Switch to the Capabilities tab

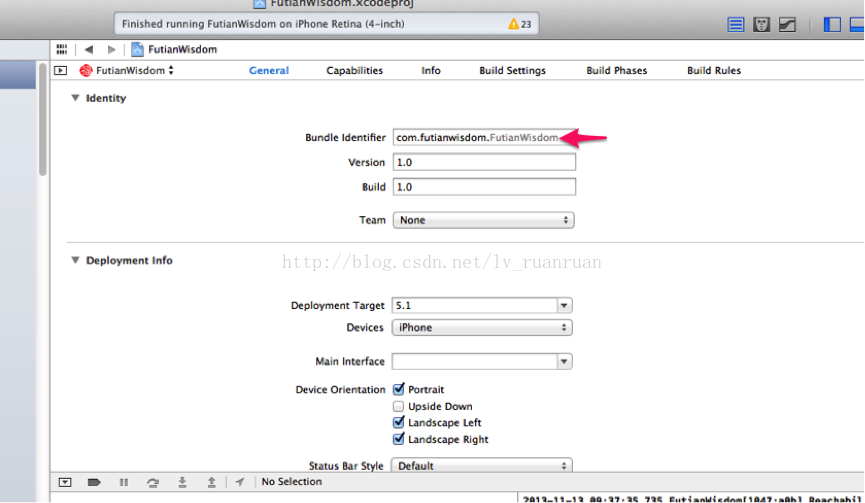(x=354, y=71)
